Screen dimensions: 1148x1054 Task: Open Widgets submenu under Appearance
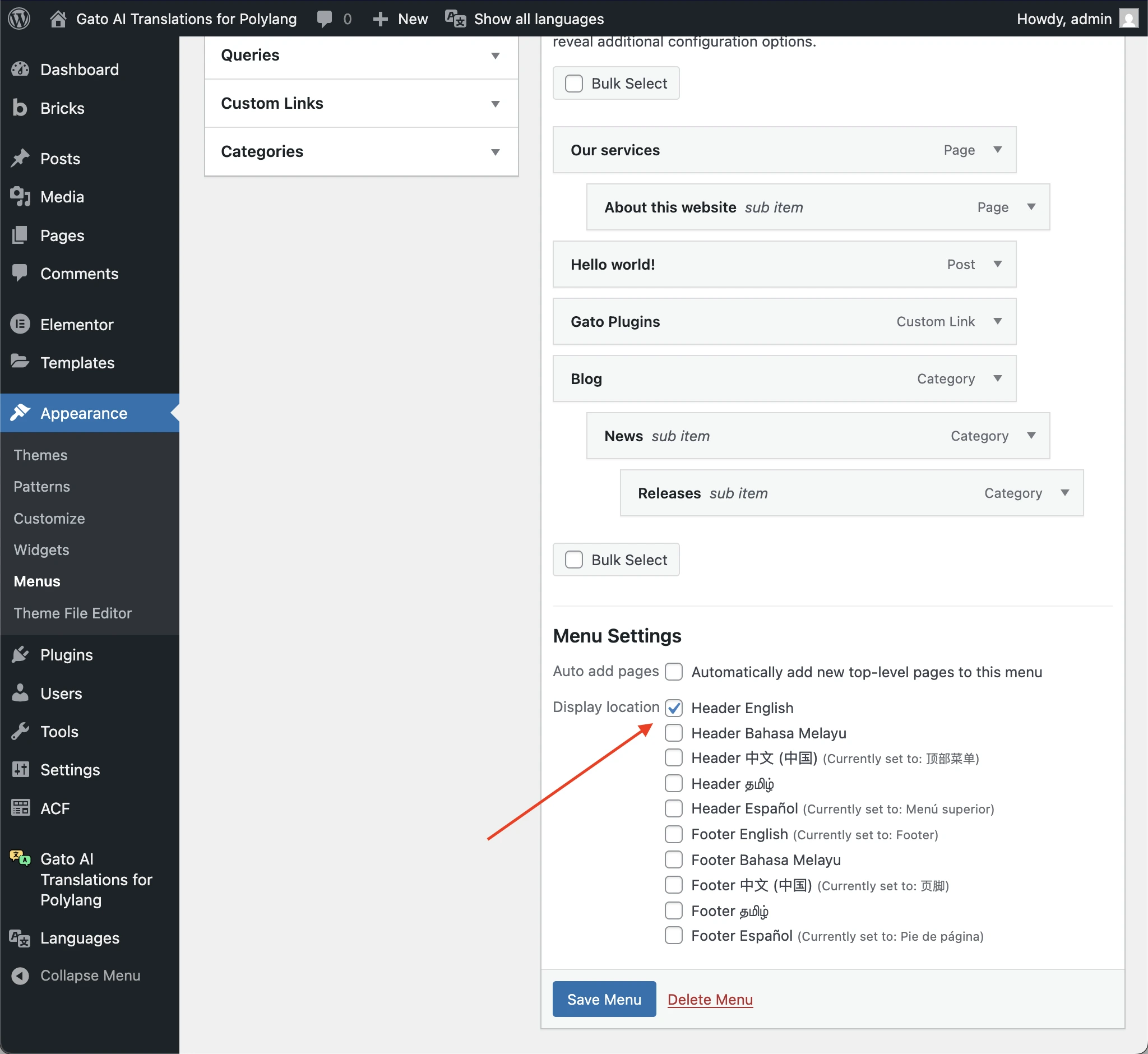[41, 550]
